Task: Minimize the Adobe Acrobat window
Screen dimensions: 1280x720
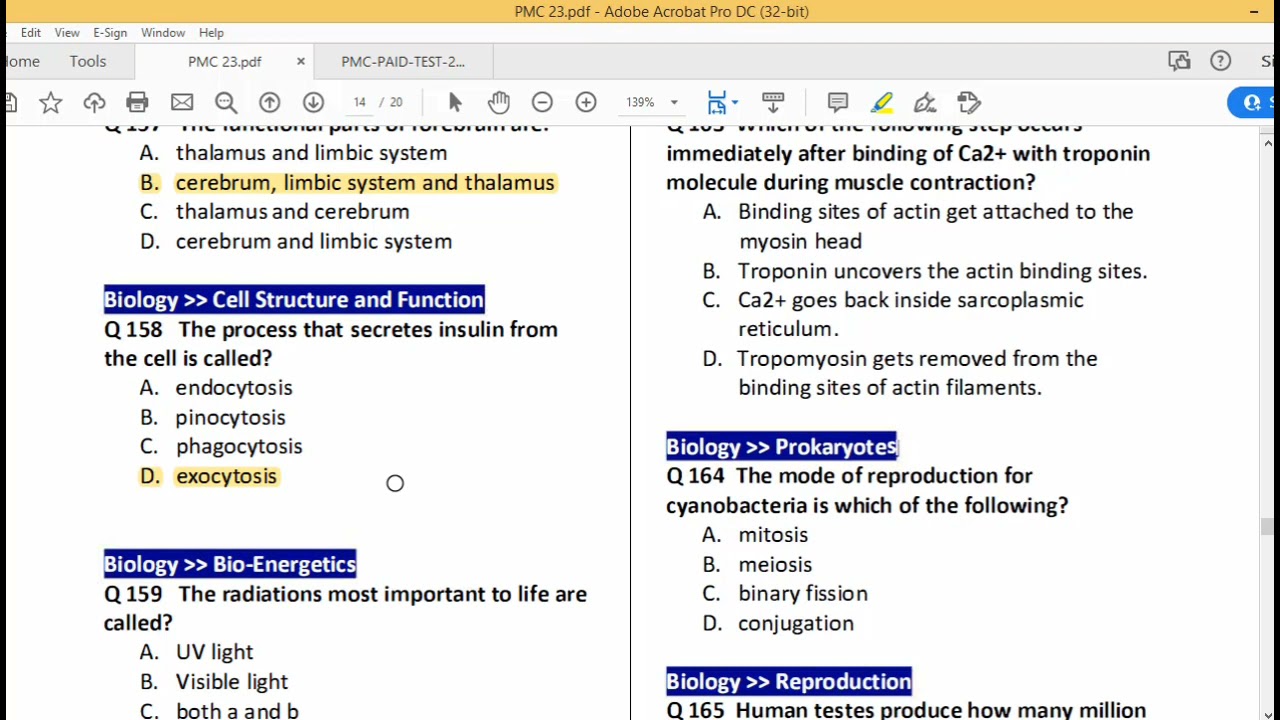Action: (x=1254, y=11)
